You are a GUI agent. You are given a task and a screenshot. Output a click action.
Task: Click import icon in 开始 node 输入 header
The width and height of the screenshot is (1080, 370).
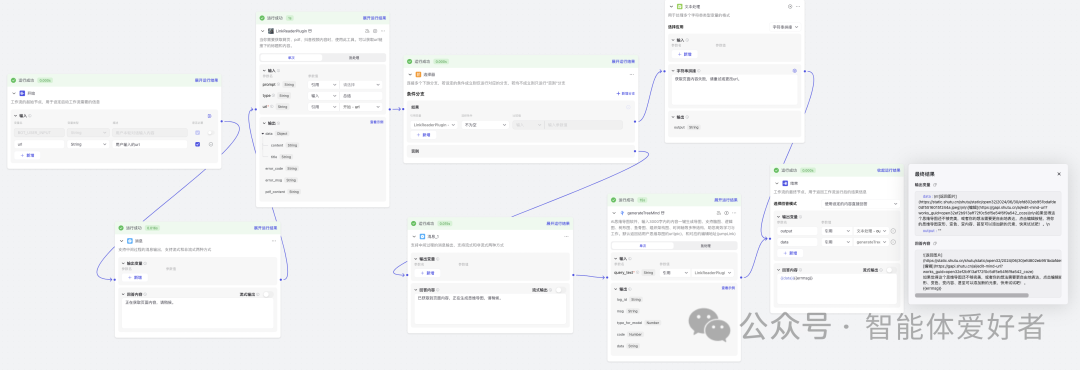[x=209, y=116]
